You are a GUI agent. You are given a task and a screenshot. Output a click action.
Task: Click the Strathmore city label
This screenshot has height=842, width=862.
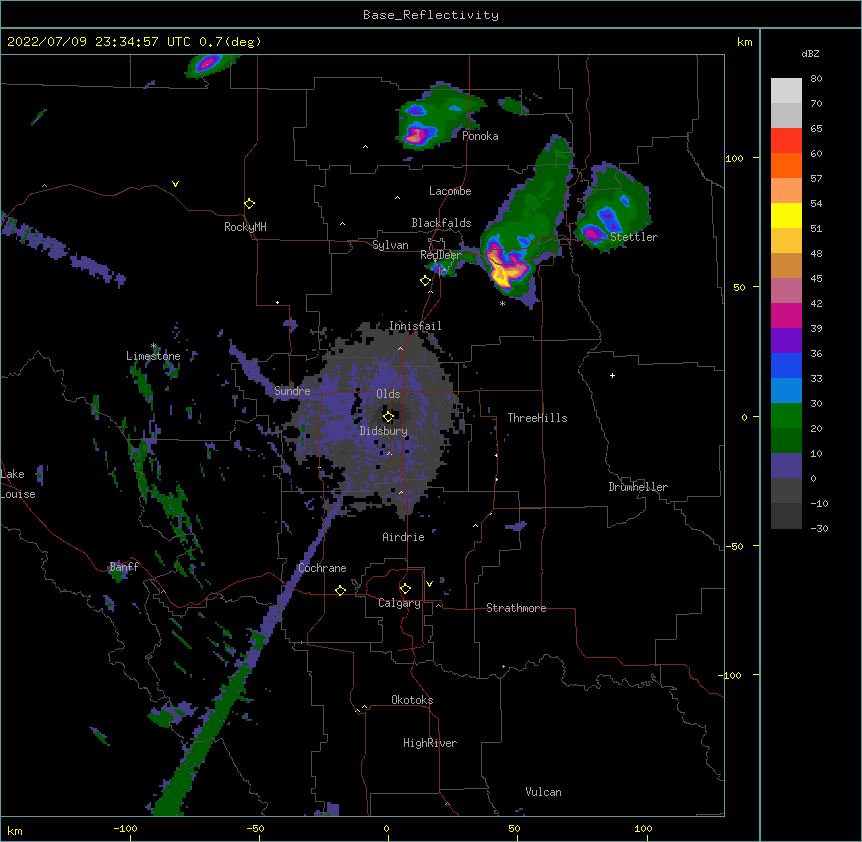516,608
